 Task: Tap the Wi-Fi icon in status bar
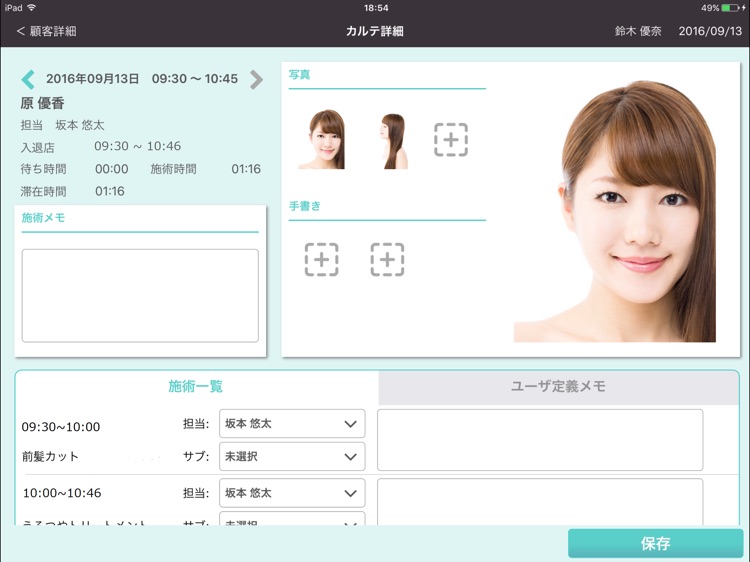[x=32, y=8]
